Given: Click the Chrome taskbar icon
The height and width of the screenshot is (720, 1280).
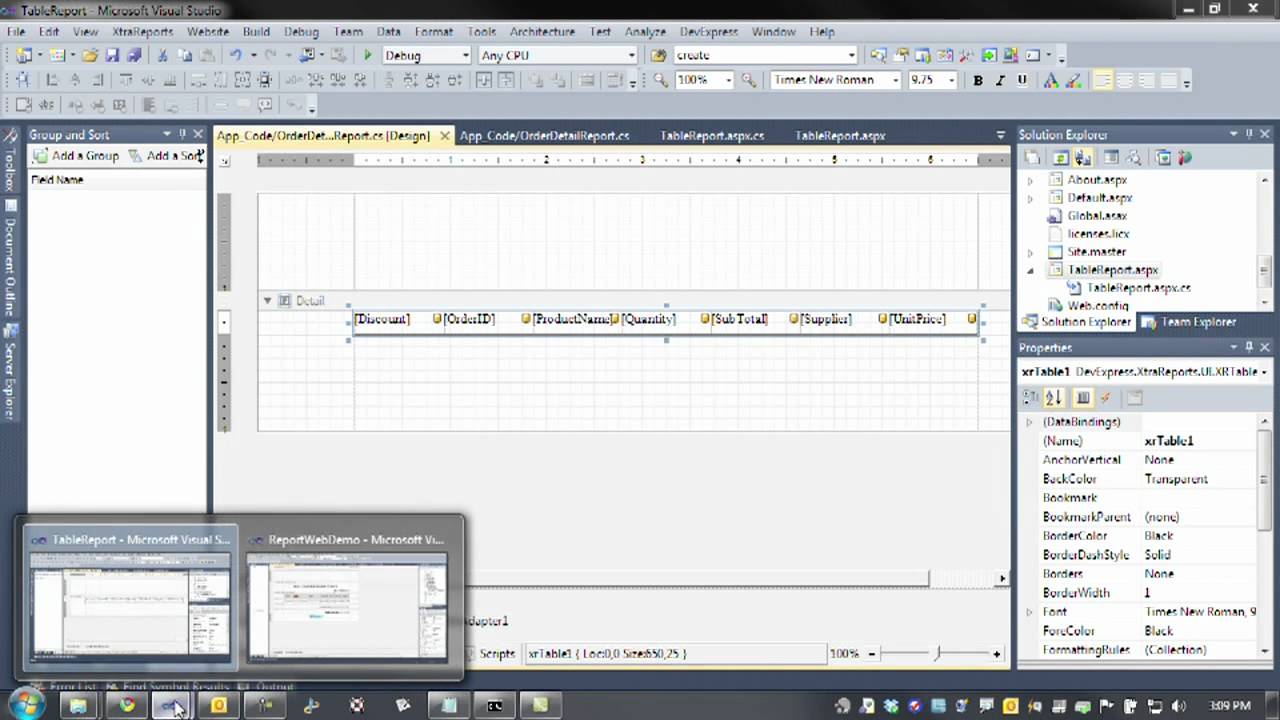Looking at the screenshot, I should pos(127,705).
